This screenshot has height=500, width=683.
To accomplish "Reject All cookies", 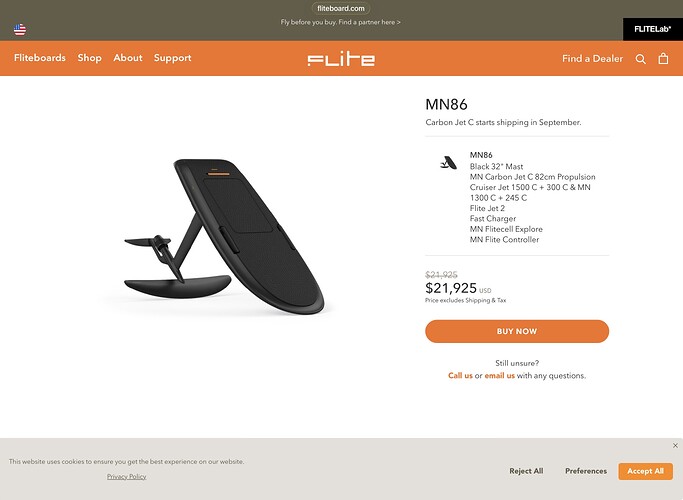I will tap(526, 471).
